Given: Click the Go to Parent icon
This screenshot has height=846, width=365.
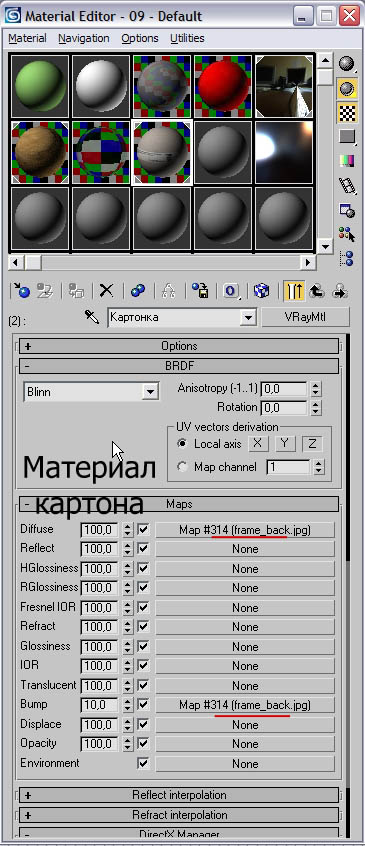Looking at the screenshot, I should coord(316,291).
